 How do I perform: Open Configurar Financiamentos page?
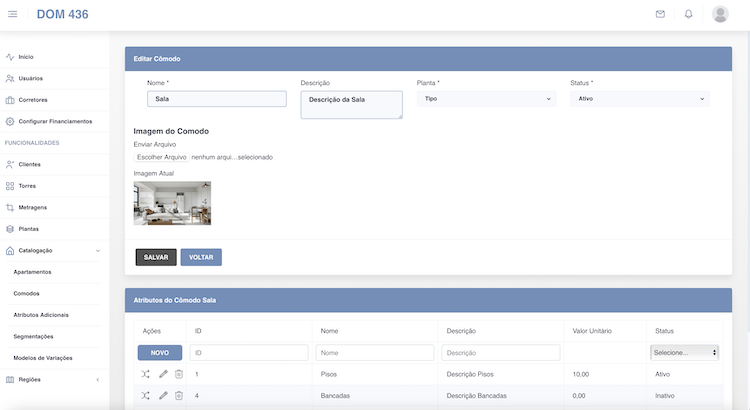(x=55, y=122)
